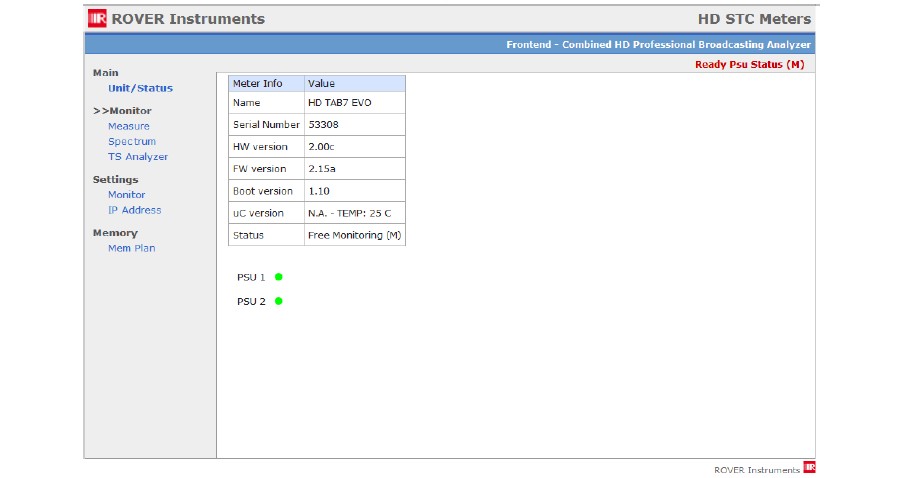Open the Mem Plan page
The width and height of the screenshot is (904, 478).
coord(131,248)
